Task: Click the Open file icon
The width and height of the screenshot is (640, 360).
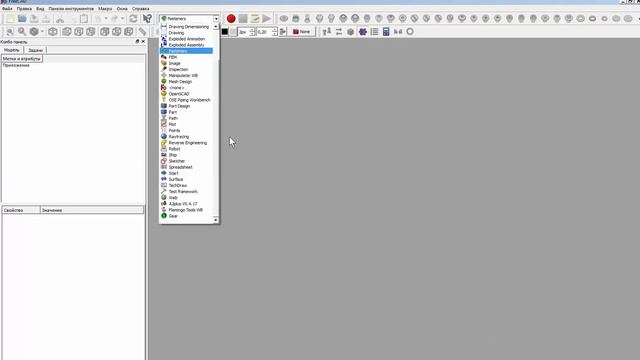Action: [x=22, y=19]
